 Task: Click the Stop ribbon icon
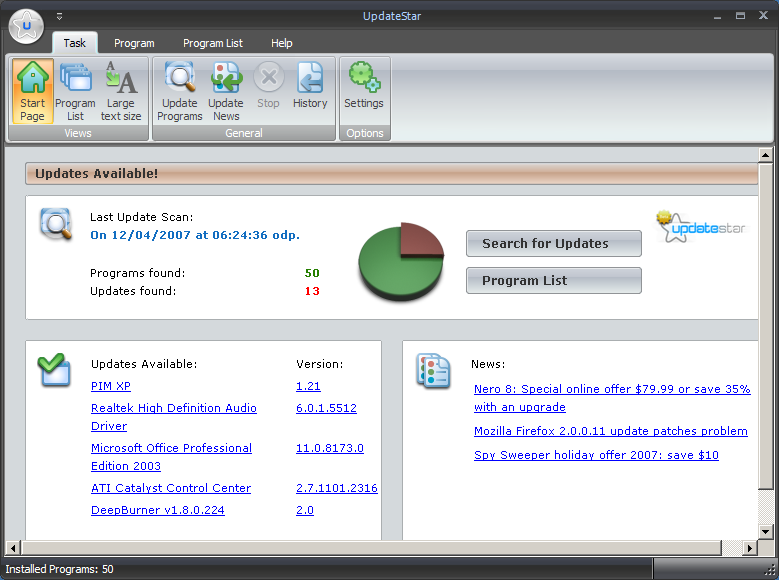[268, 85]
